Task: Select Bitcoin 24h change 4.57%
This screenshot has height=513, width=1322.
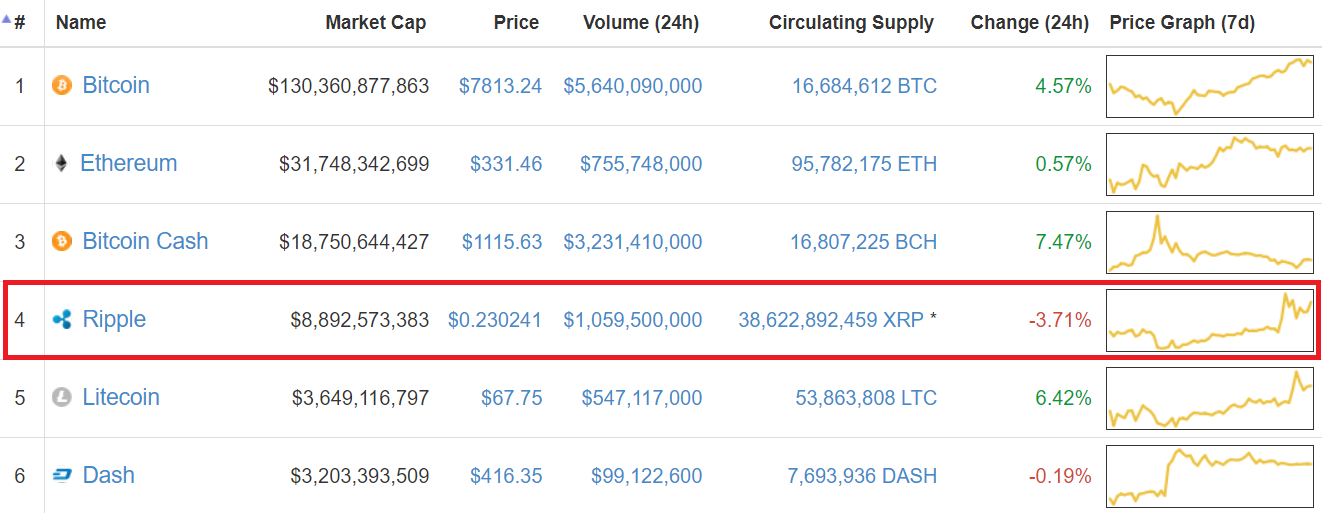Action: 1063,86
